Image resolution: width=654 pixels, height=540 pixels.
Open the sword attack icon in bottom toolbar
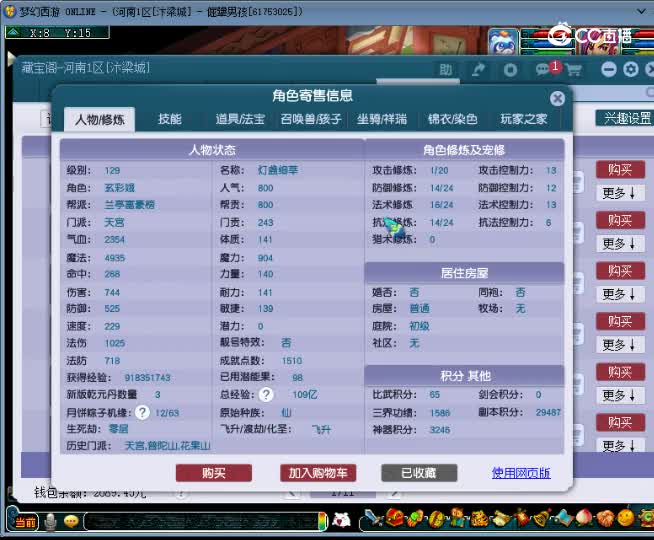tap(374, 518)
